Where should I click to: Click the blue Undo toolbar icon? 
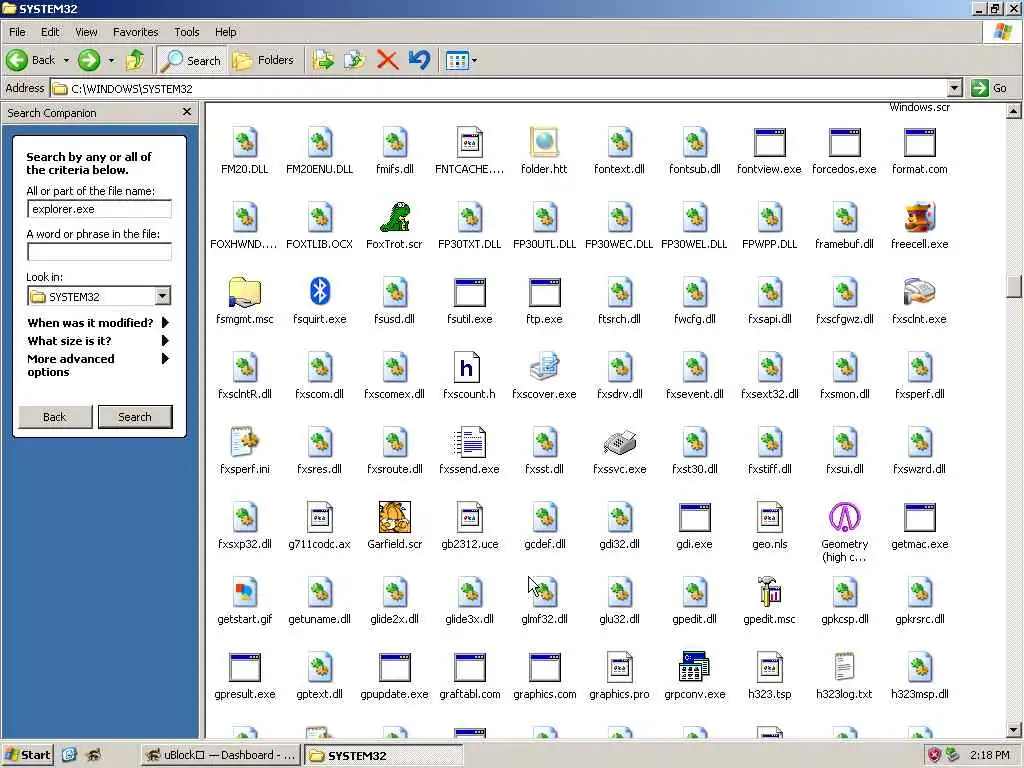coord(419,60)
